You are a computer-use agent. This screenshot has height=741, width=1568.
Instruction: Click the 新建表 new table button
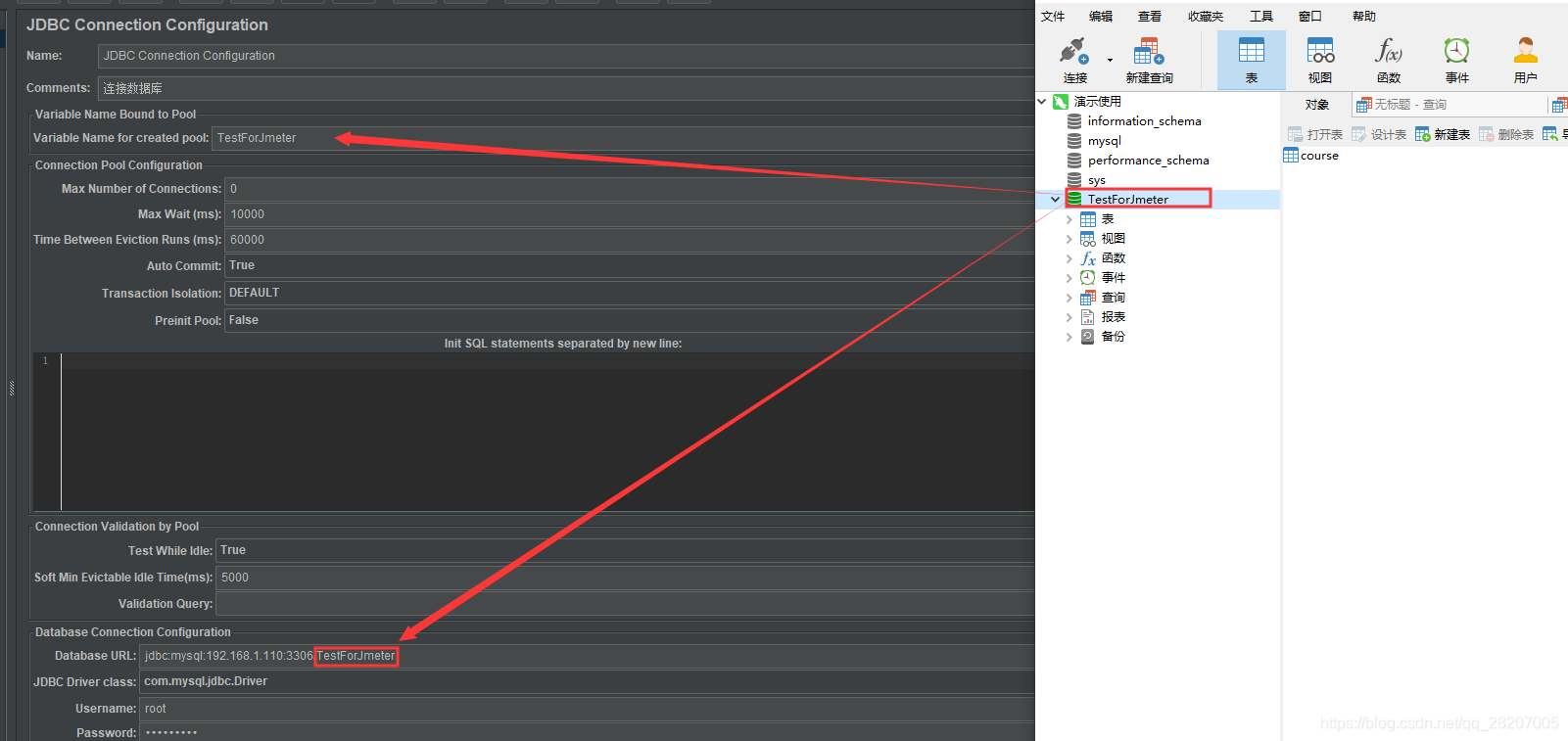[1443, 135]
